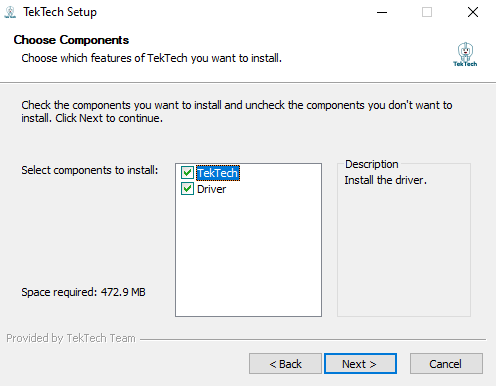Viewport: 496px width, 386px height.
Task: Click the TekTech robot logo in header
Action: click(x=465, y=54)
